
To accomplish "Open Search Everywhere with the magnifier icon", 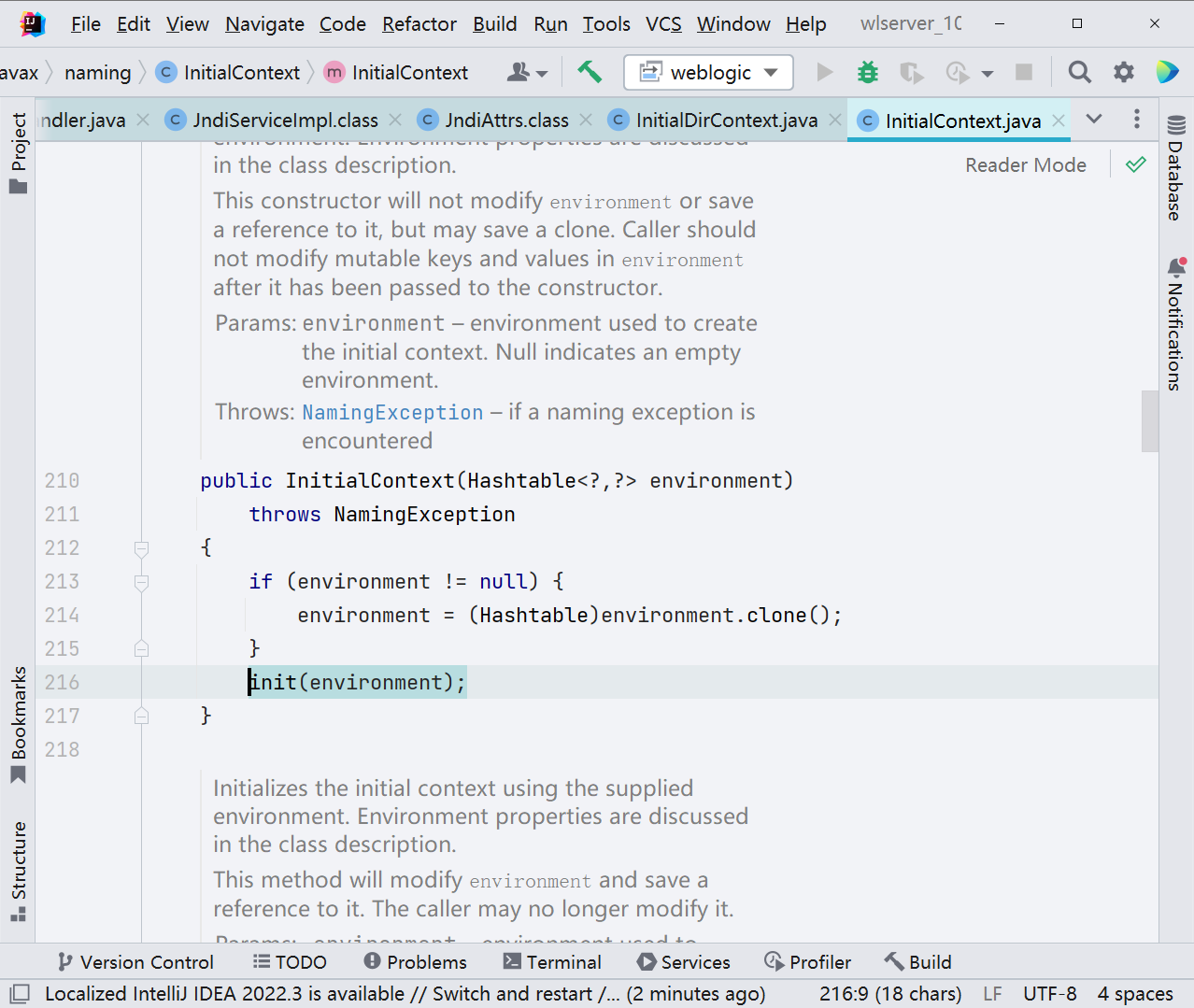I will [x=1079, y=72].
